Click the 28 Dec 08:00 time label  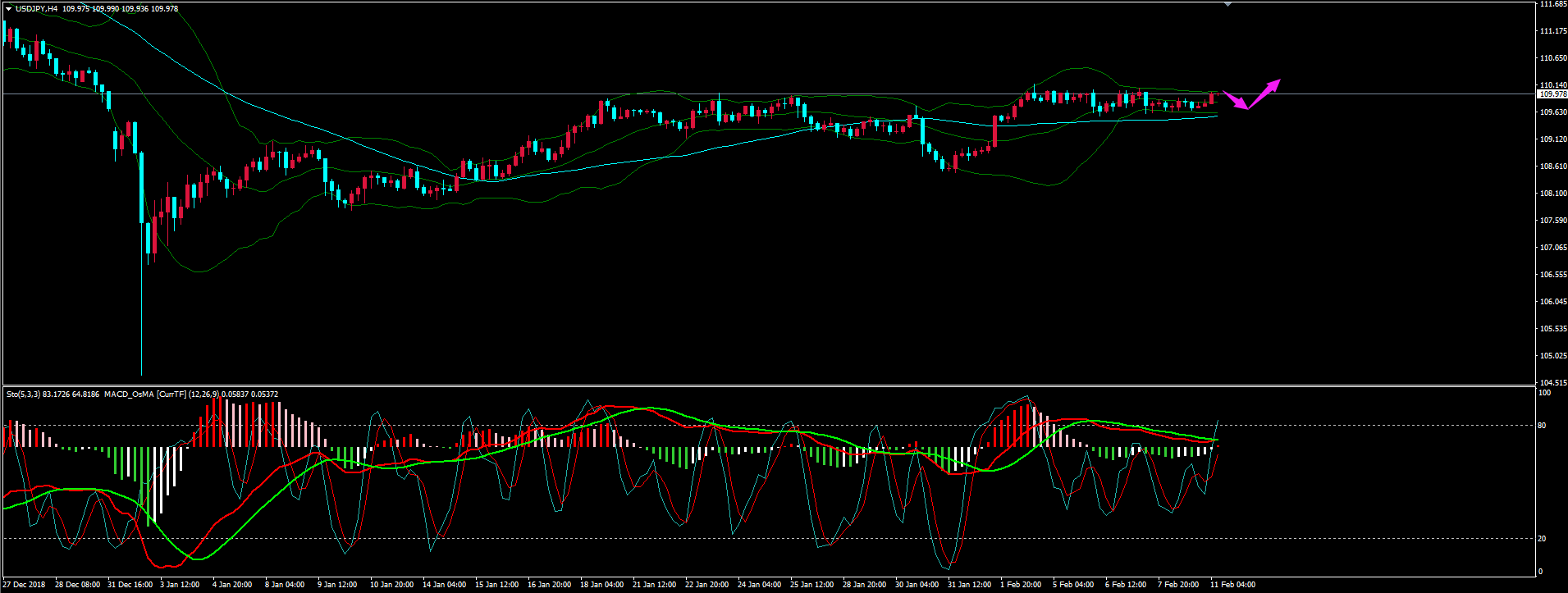click(78, 585)
